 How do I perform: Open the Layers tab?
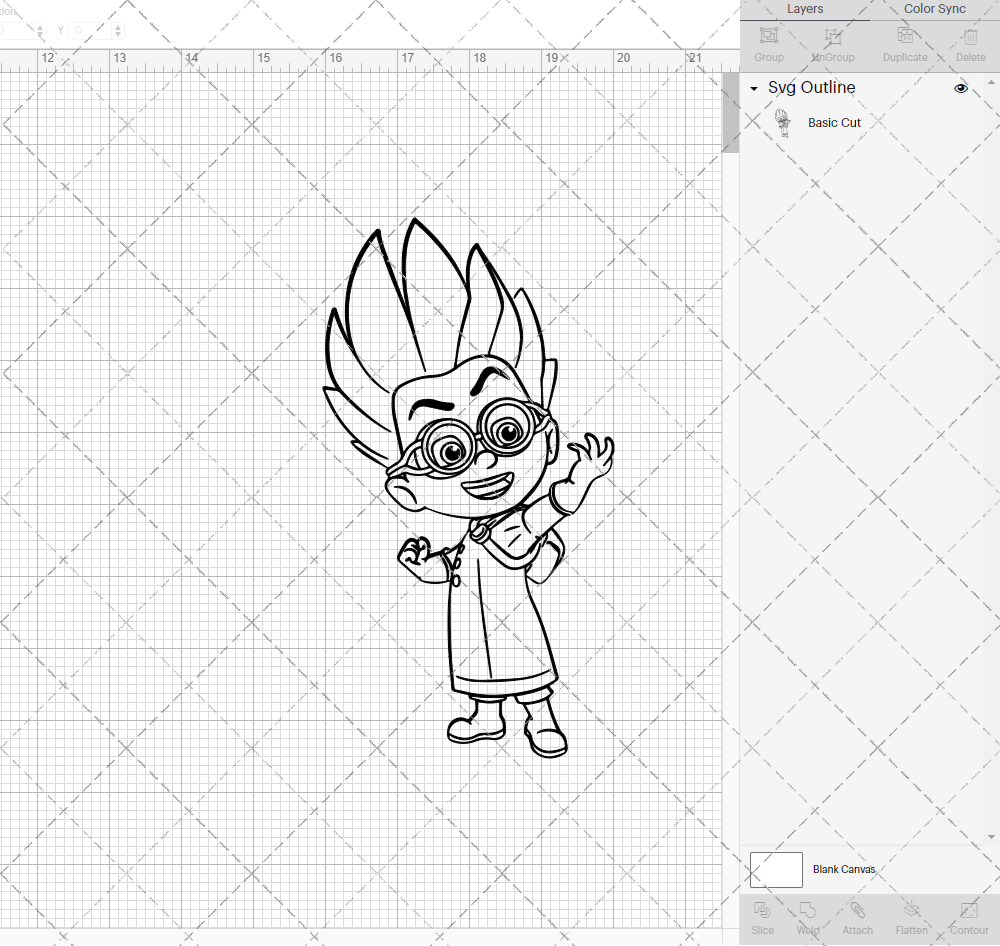pos(804,9)
